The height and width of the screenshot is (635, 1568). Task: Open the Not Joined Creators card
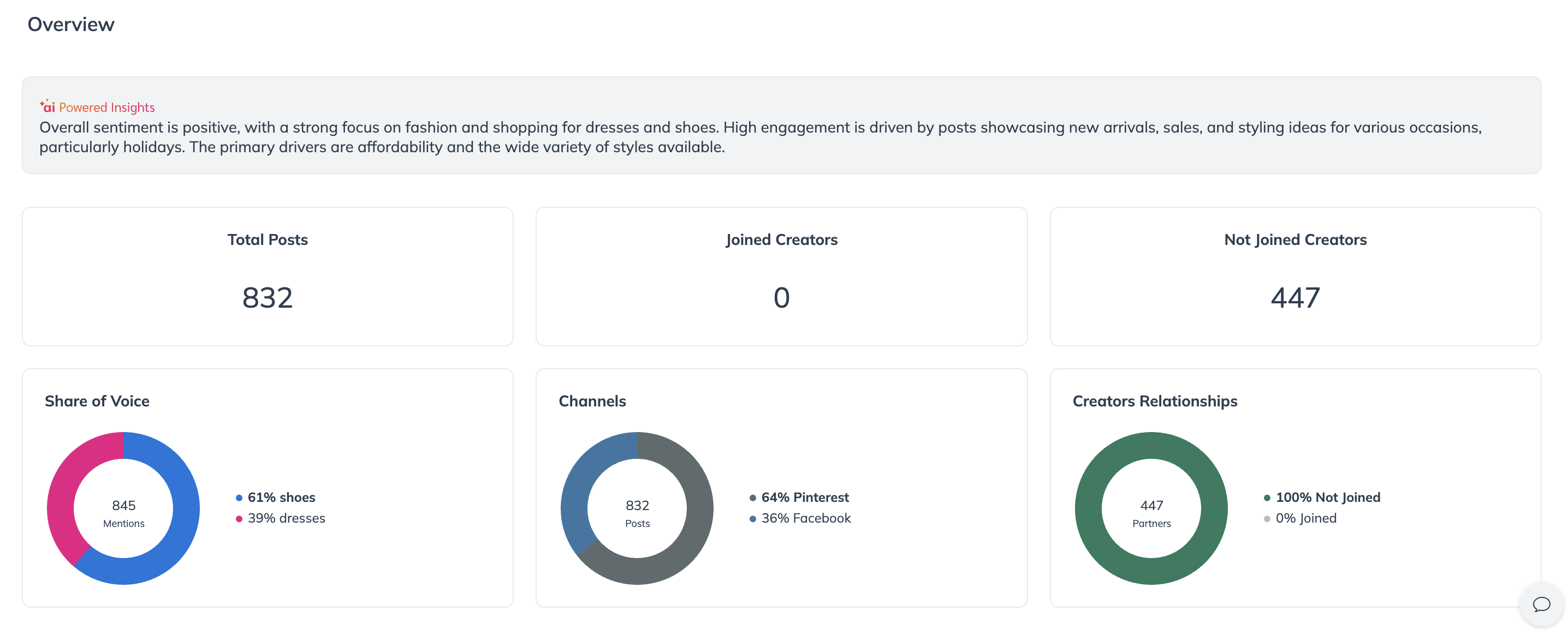(1294, 276)
